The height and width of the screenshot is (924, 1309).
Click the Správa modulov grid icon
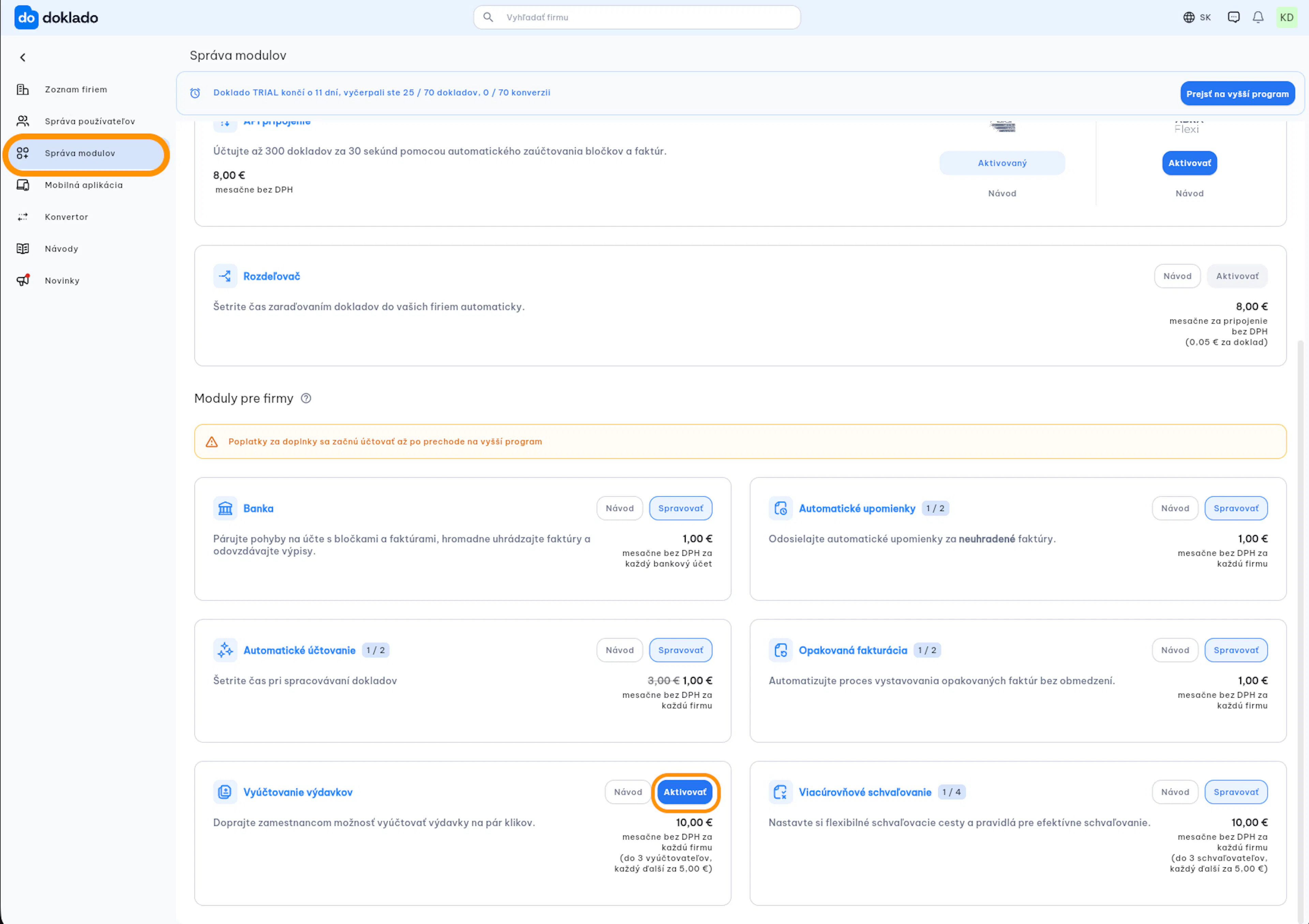click(x=23, y=153)
